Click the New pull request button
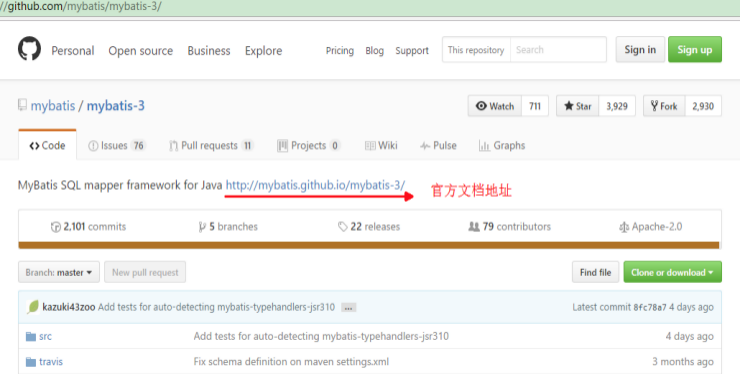The width and height of the screenshot is (742, 376). [145, 272]
